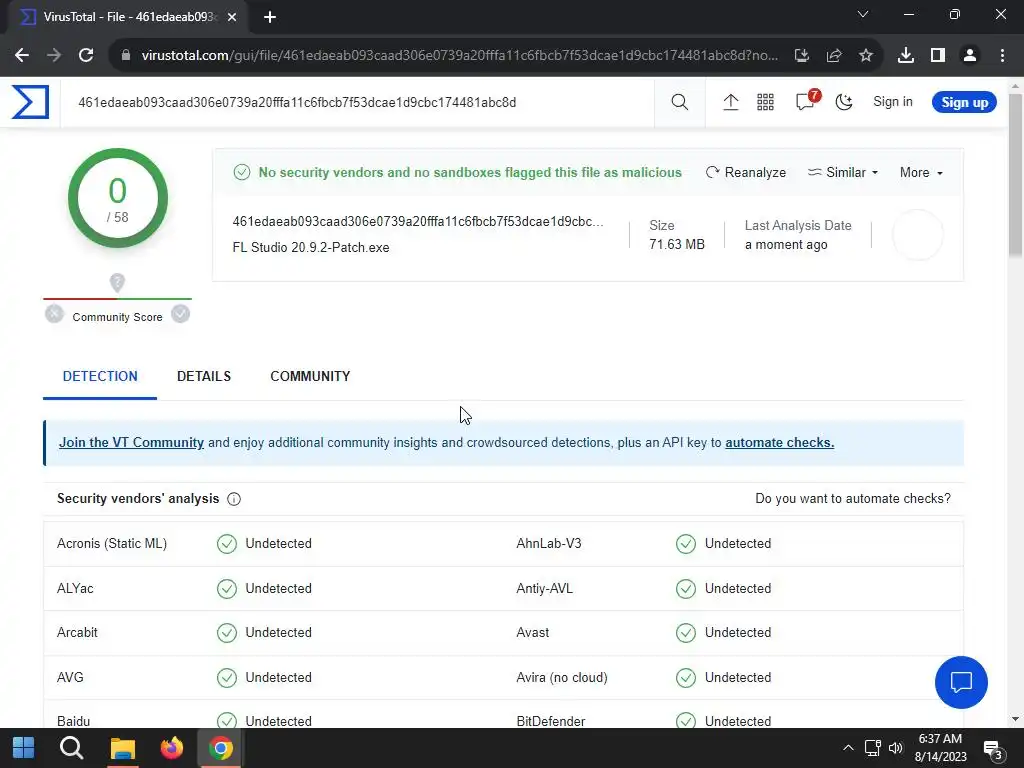Click the hash search input field
The image size is (1024, 768).
tap(357, 103)
